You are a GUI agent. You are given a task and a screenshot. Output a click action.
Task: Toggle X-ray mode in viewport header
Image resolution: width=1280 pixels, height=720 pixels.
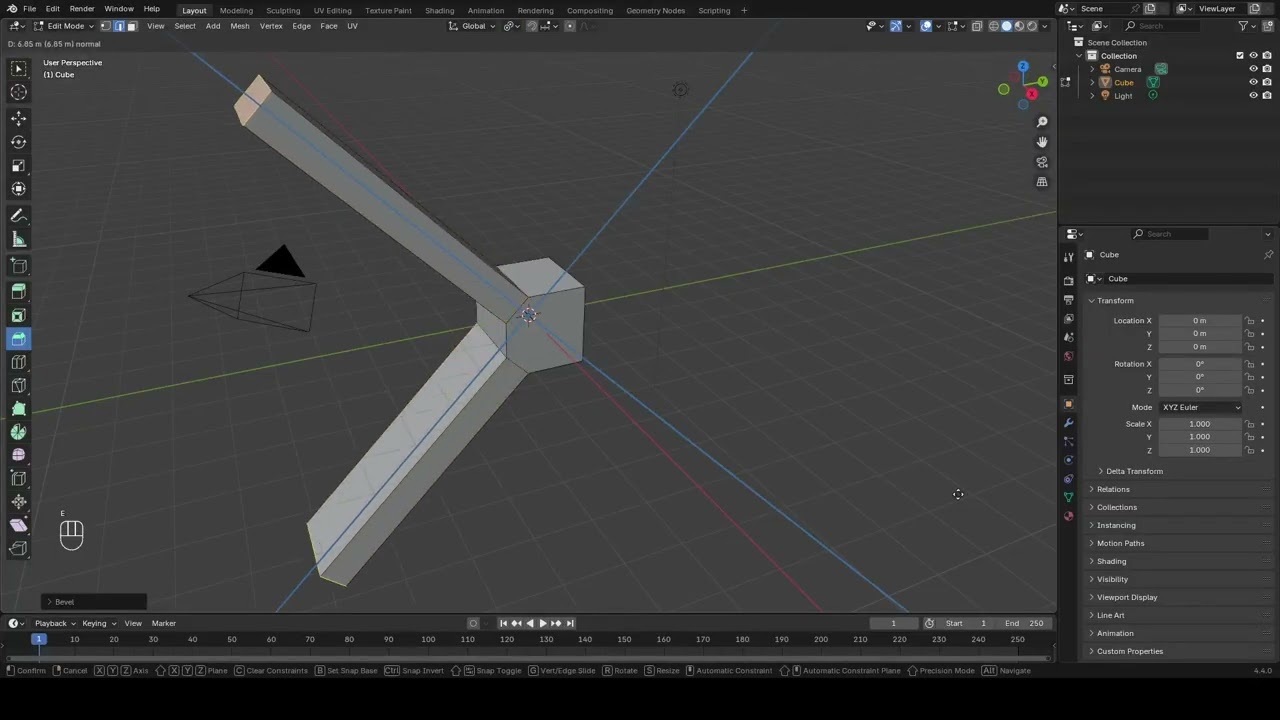click(977, 26)
